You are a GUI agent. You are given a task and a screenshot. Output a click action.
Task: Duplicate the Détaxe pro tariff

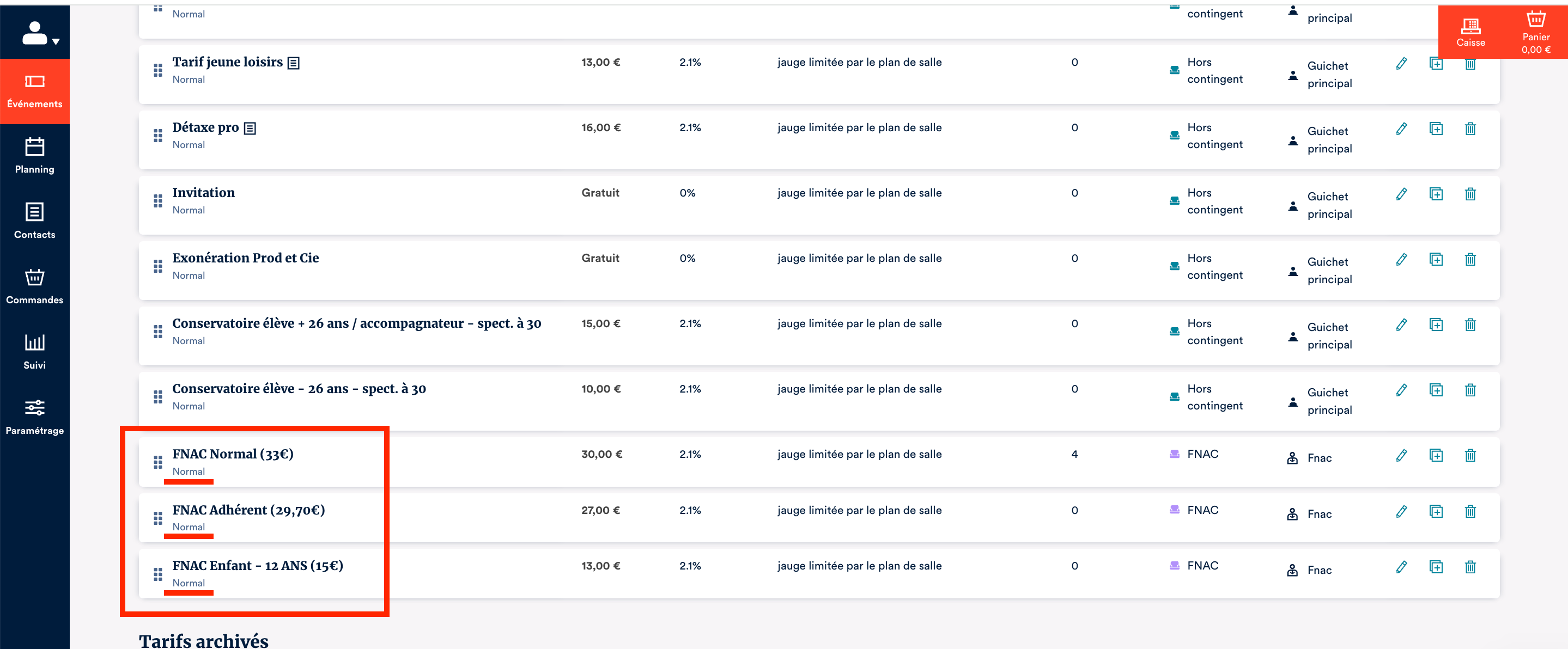pyautogui.click(x=1435, y=128)
